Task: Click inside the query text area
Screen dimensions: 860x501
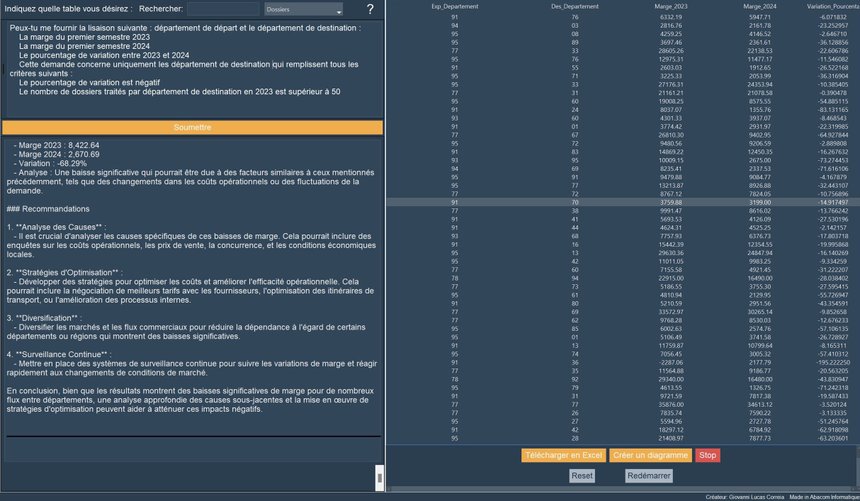Action: (x=193, y=69)
